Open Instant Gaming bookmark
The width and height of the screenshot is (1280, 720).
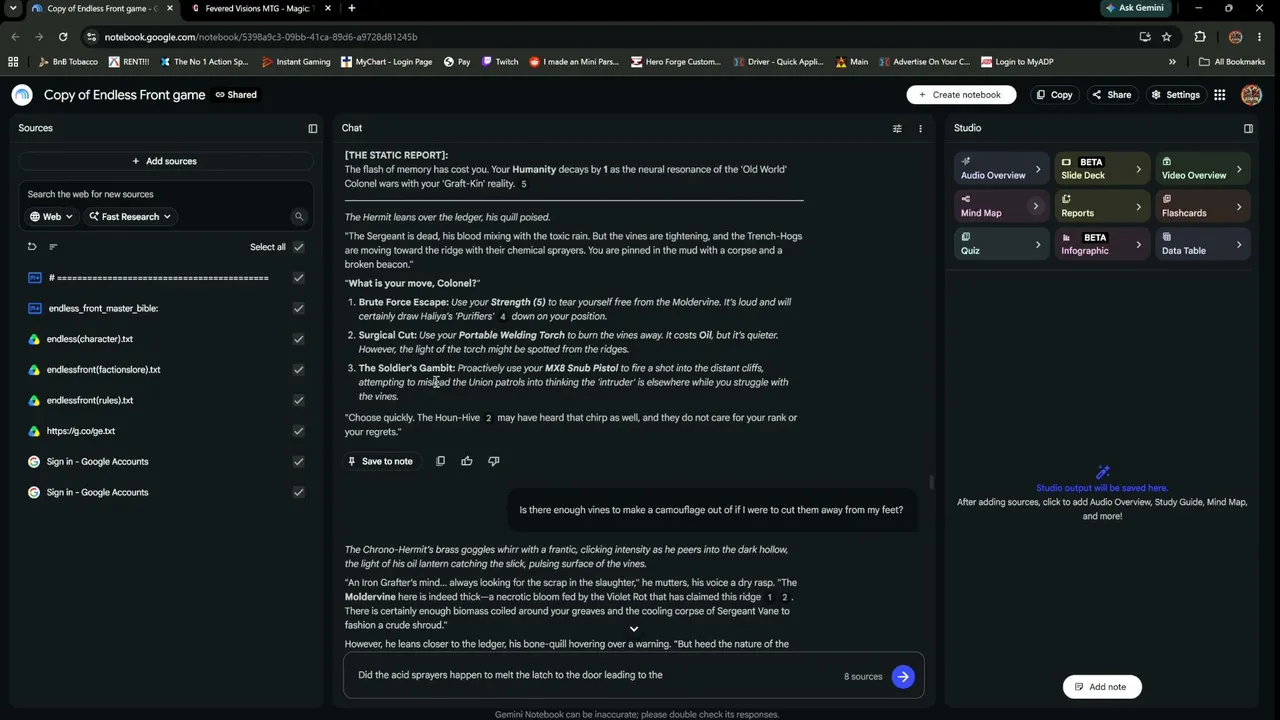(x=296, y=62)
